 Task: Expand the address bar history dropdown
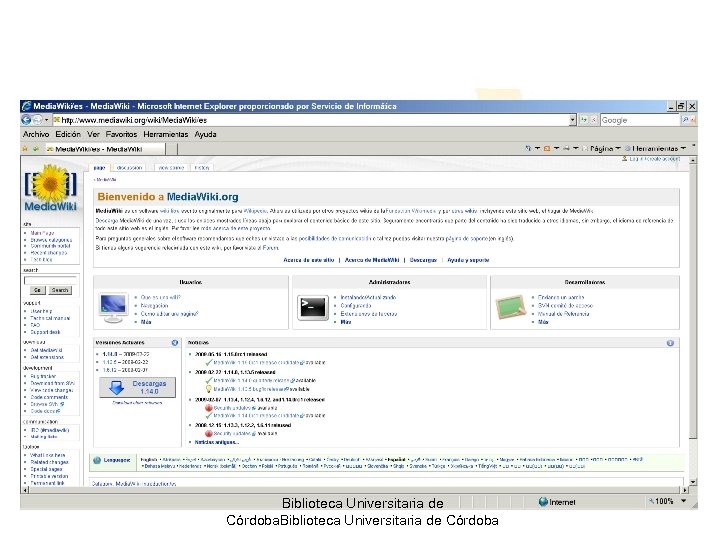(x=572, y=120)
